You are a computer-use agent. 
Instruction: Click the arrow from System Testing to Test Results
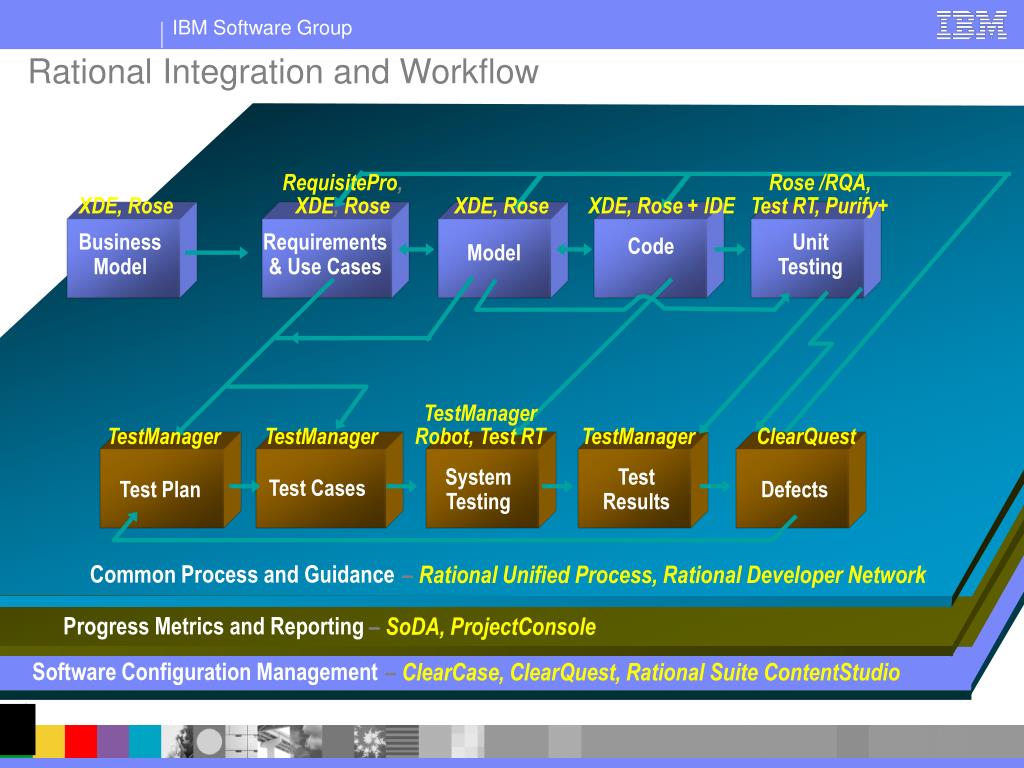coord(557,485)
